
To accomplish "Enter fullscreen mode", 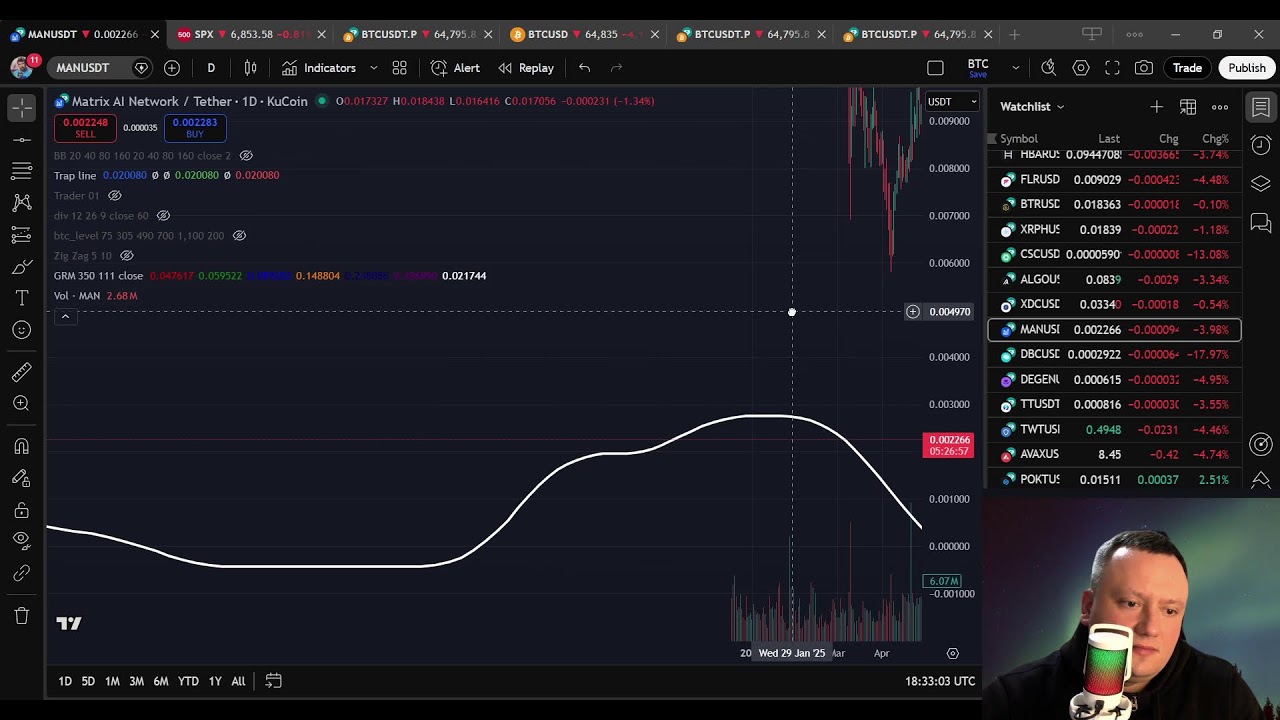I will point(1112,68).
